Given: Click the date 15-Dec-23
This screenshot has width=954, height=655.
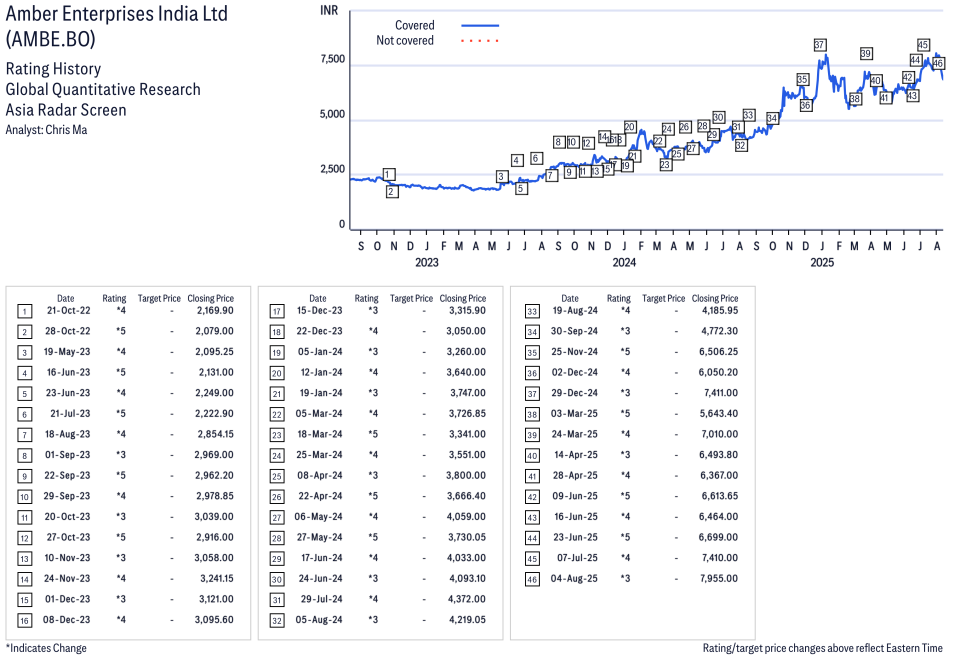Looking at the screenshot, I should tap(319, 311).
